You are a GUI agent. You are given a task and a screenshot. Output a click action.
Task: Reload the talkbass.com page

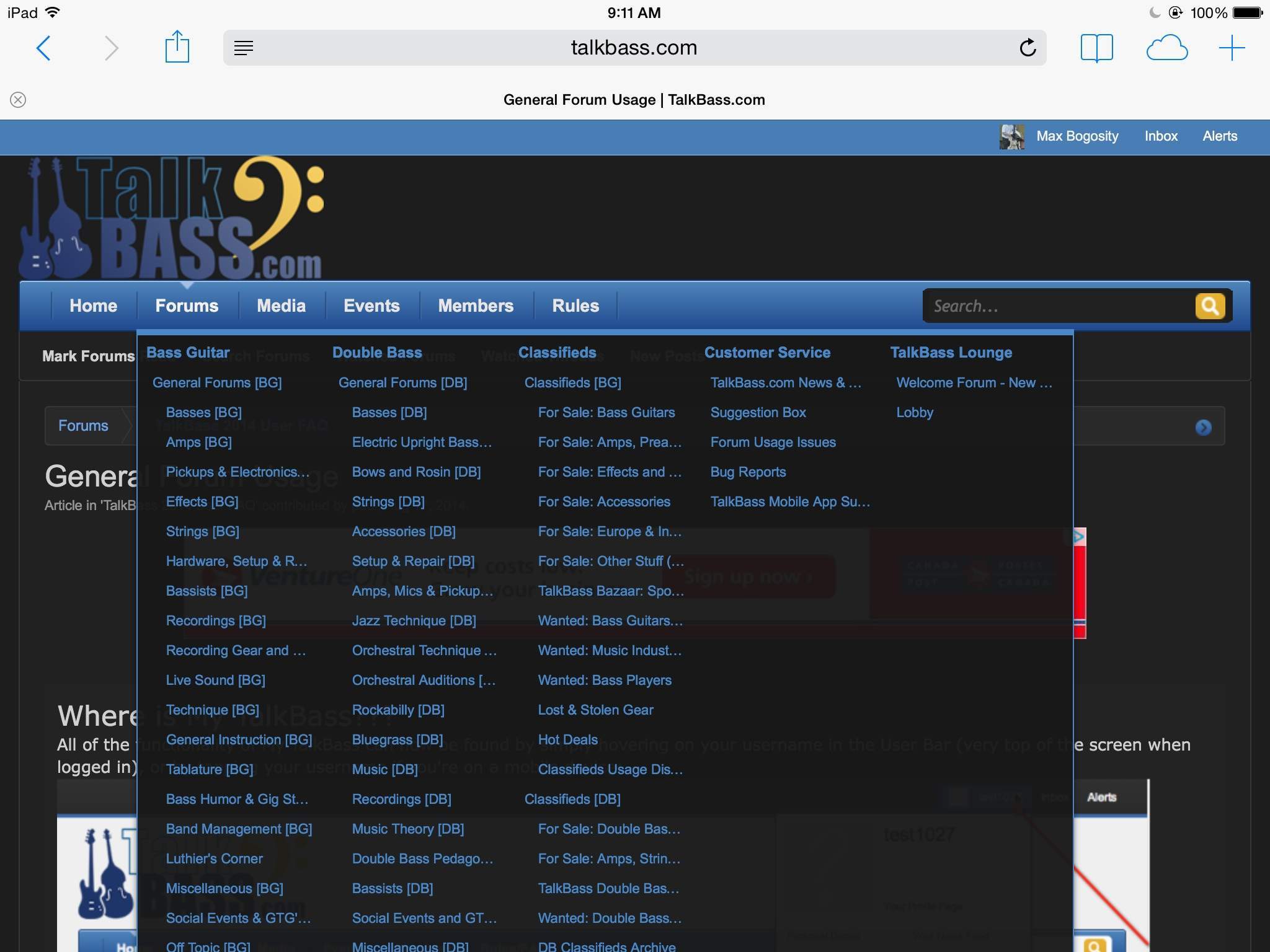1028,48
